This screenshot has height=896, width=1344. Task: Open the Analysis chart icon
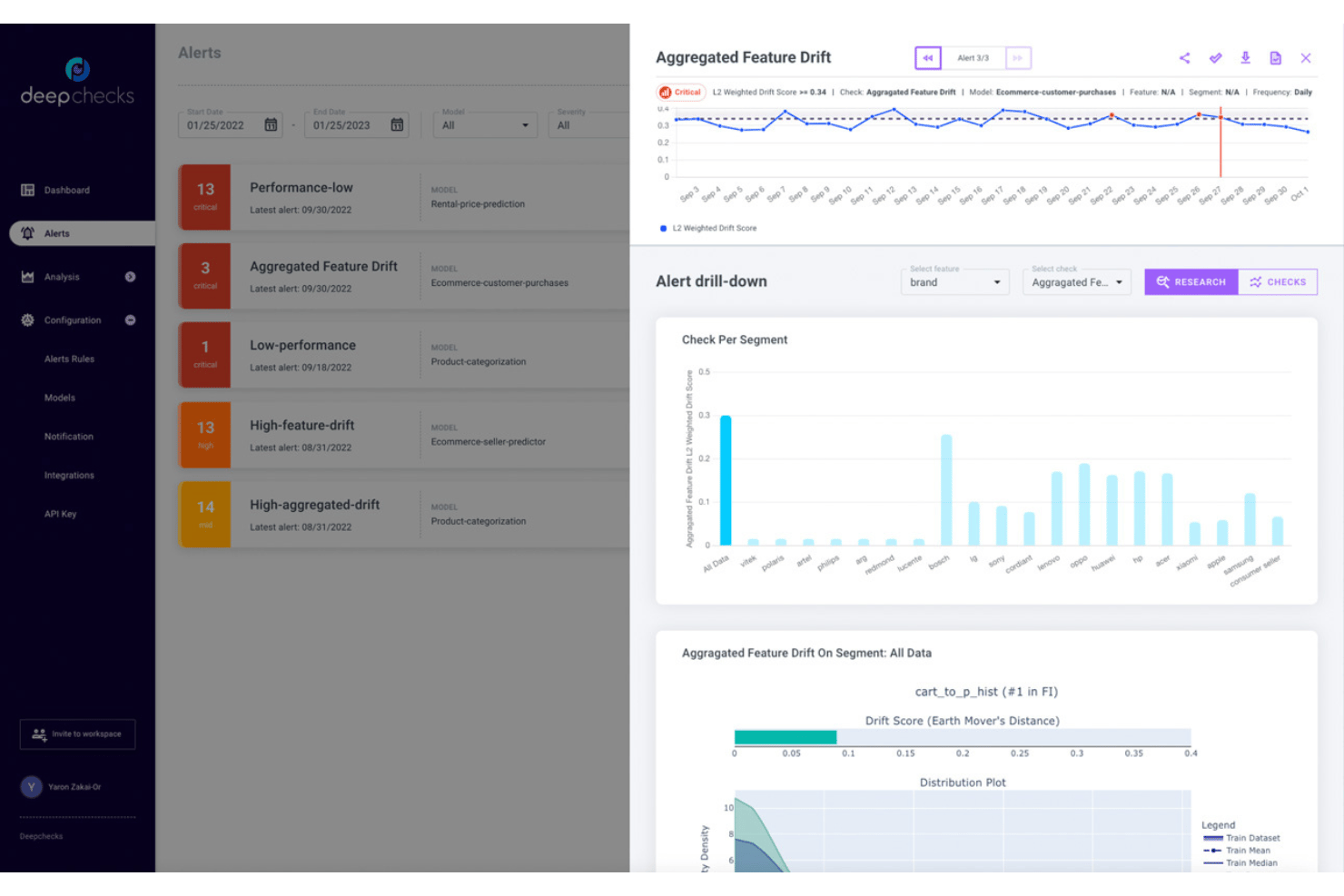[x=28, y=277]
